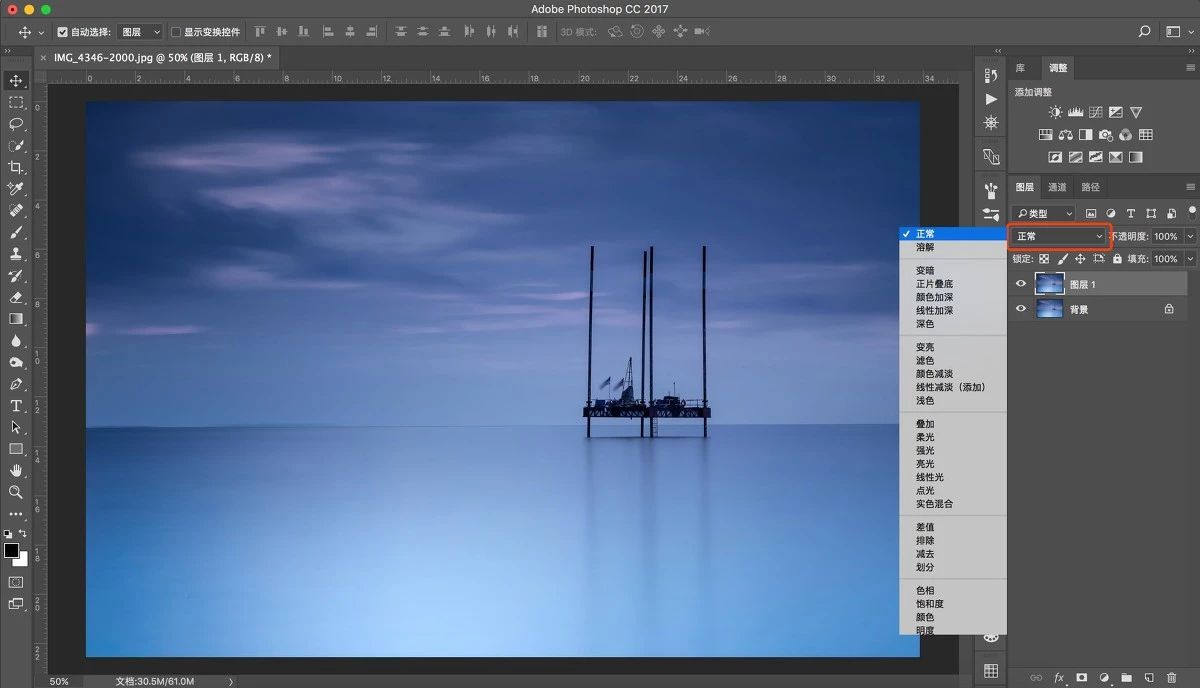Toggle visibility of the 背景 layer
1200x688 pixels.
click(x=1021, y=310)
